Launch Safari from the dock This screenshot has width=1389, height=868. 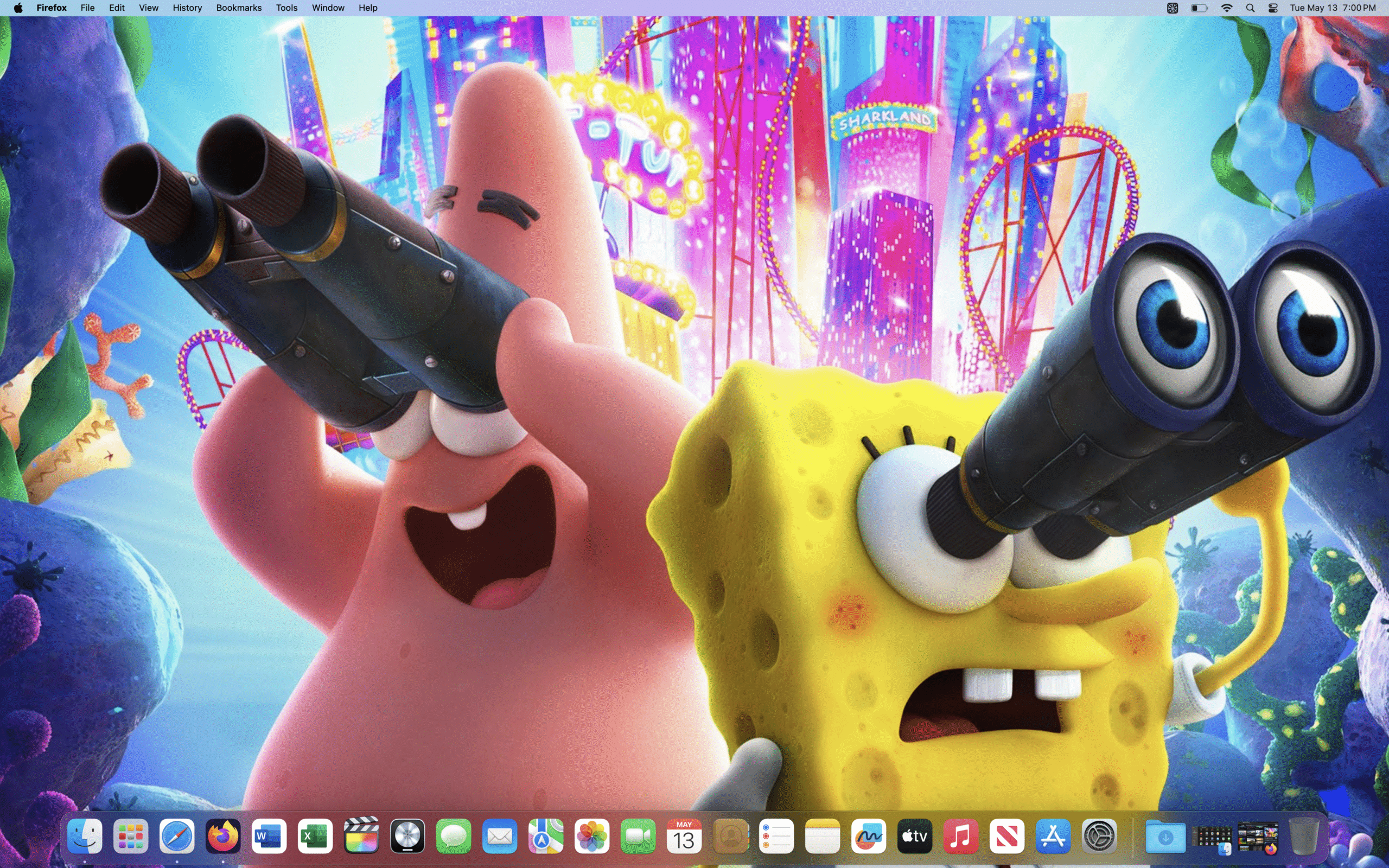coord(177,837)
